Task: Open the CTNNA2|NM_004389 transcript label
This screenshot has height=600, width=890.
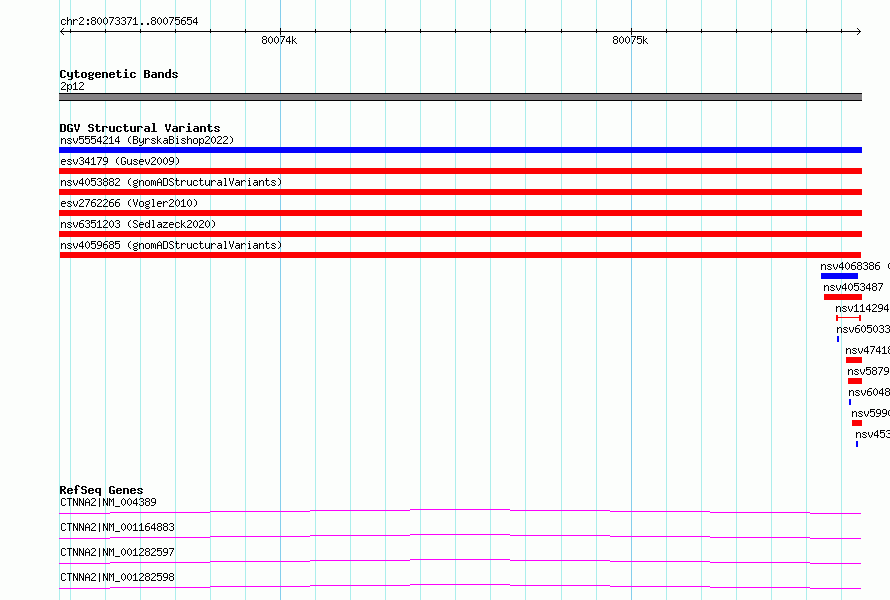Action: 108,502
